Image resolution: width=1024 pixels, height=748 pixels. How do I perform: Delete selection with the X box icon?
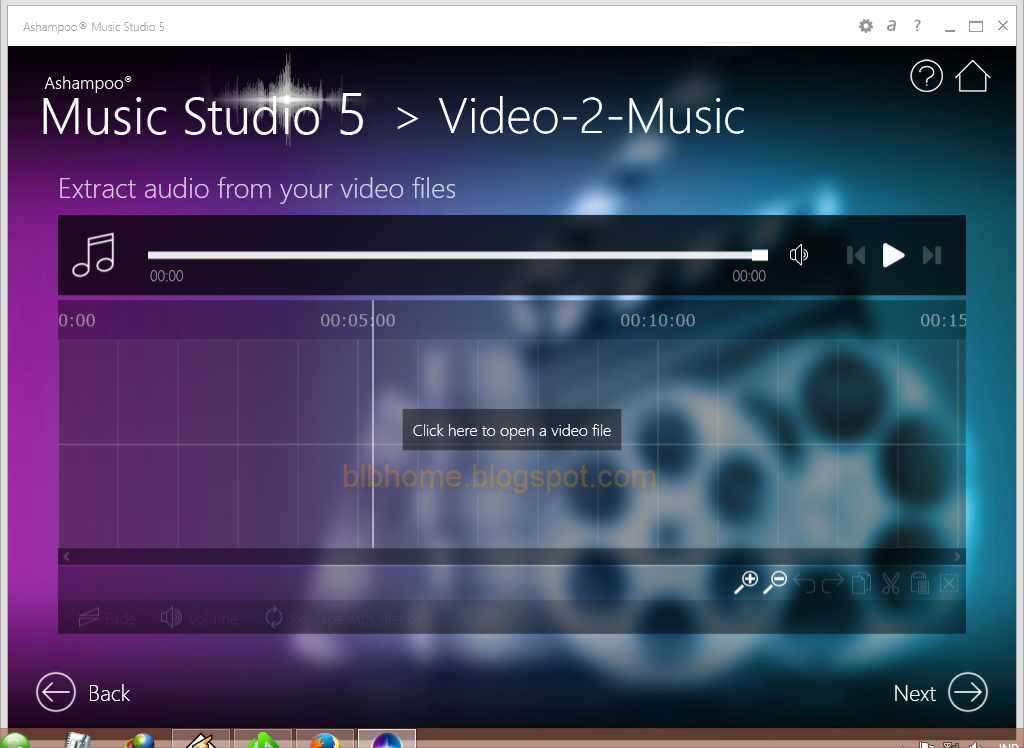(949, 583)
